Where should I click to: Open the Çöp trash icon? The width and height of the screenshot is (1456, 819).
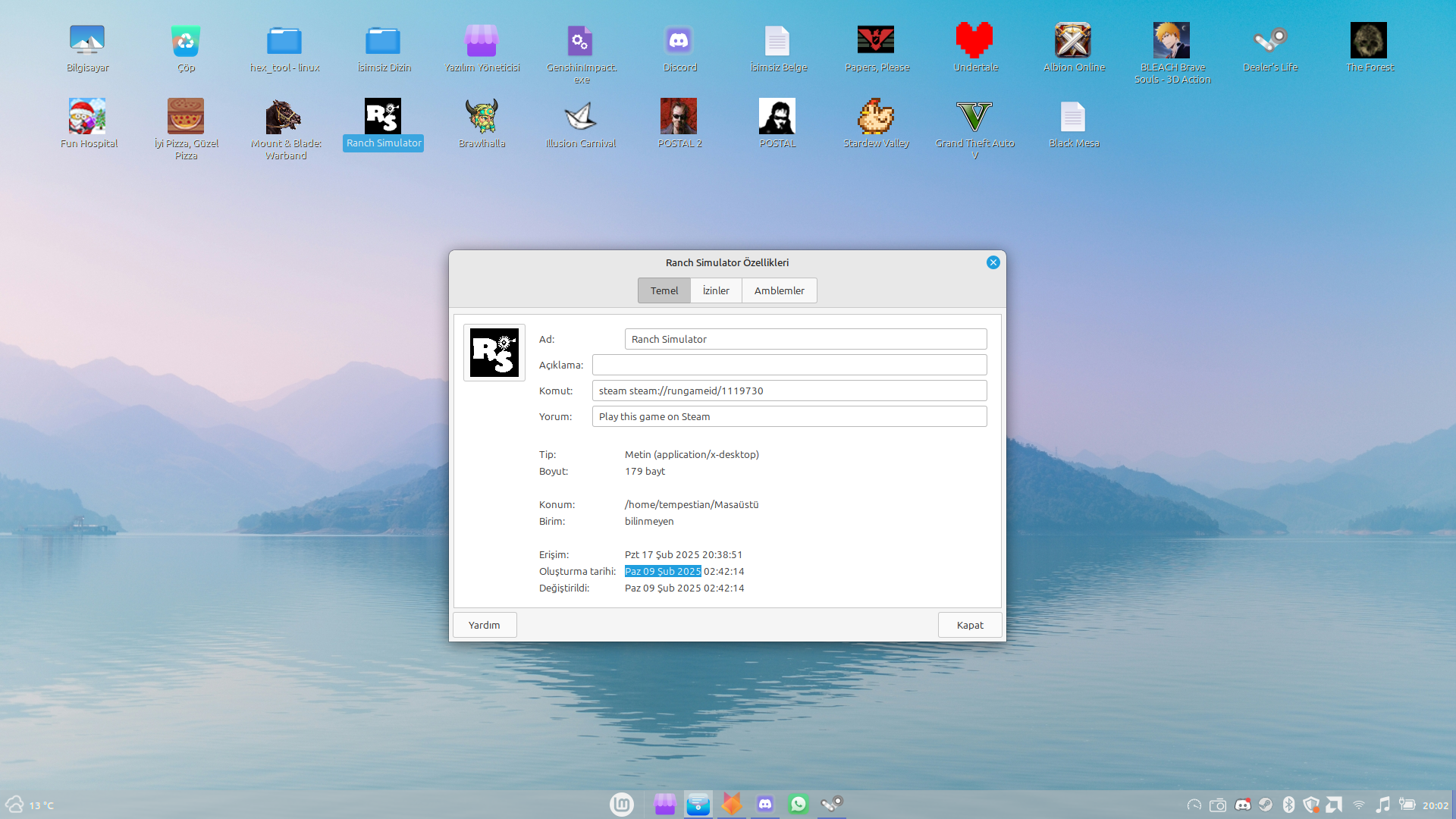pyautogui.click(x=186, y=42)
